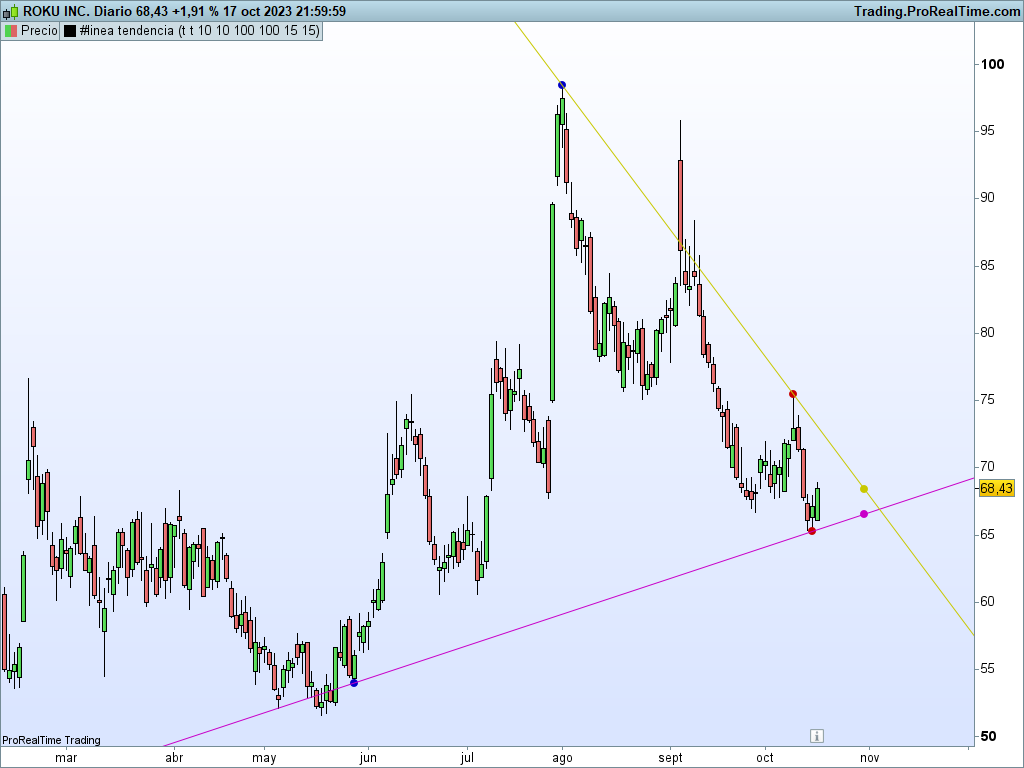This screenshot has height=768, width=1024.
Task: Click the oct label on the time axis
Action: tap(765, 758)
